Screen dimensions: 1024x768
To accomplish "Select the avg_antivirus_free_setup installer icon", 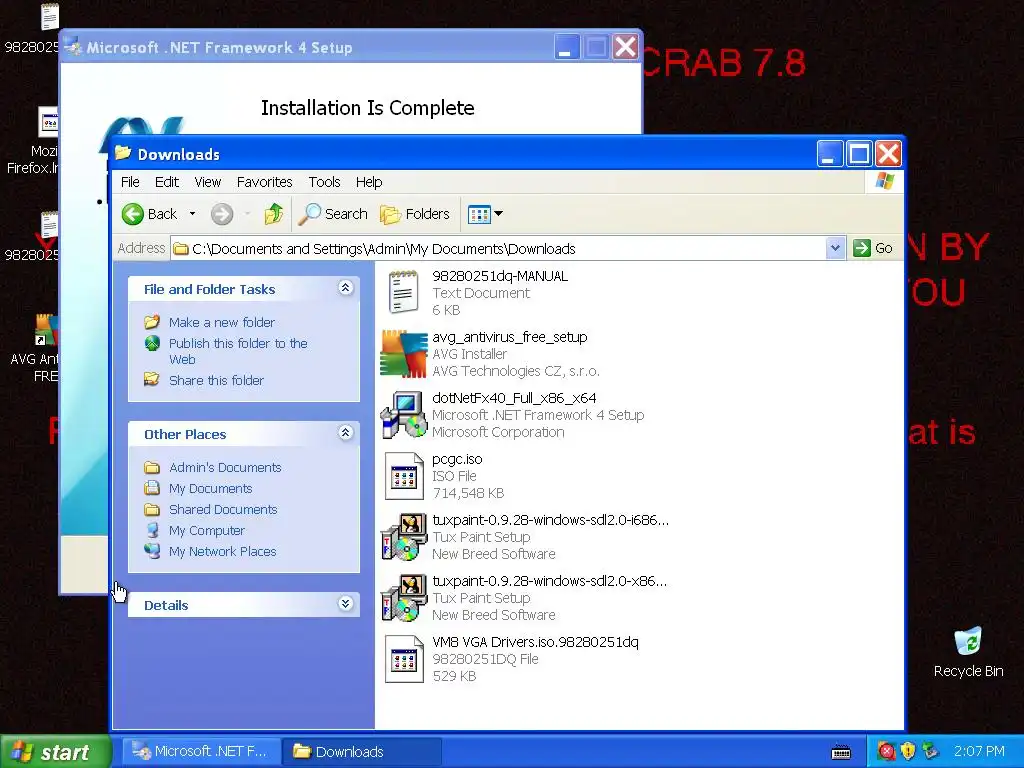I will click(x=404, y=353).
